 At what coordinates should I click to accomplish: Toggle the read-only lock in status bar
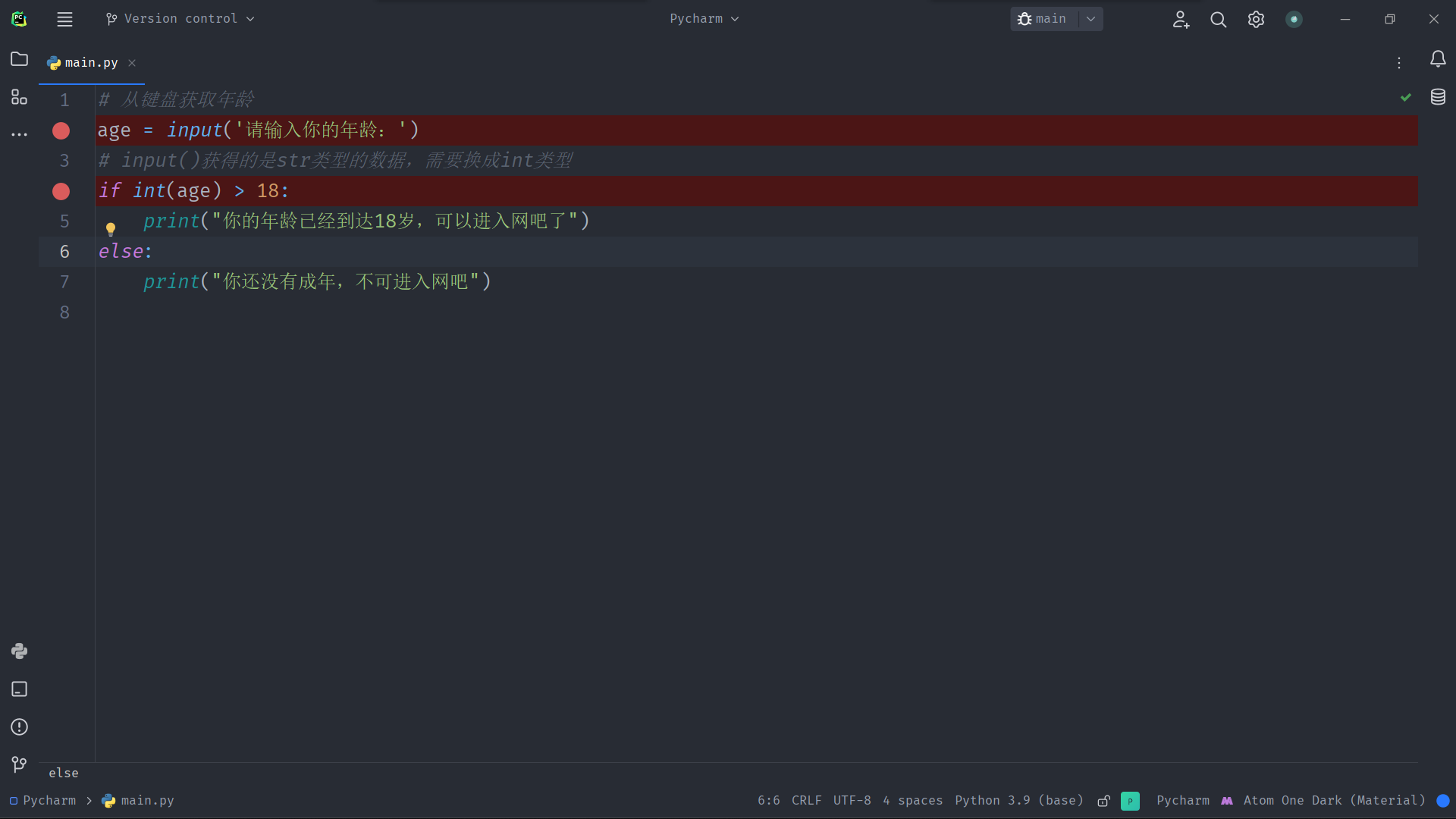click(x=1104, y=801)
